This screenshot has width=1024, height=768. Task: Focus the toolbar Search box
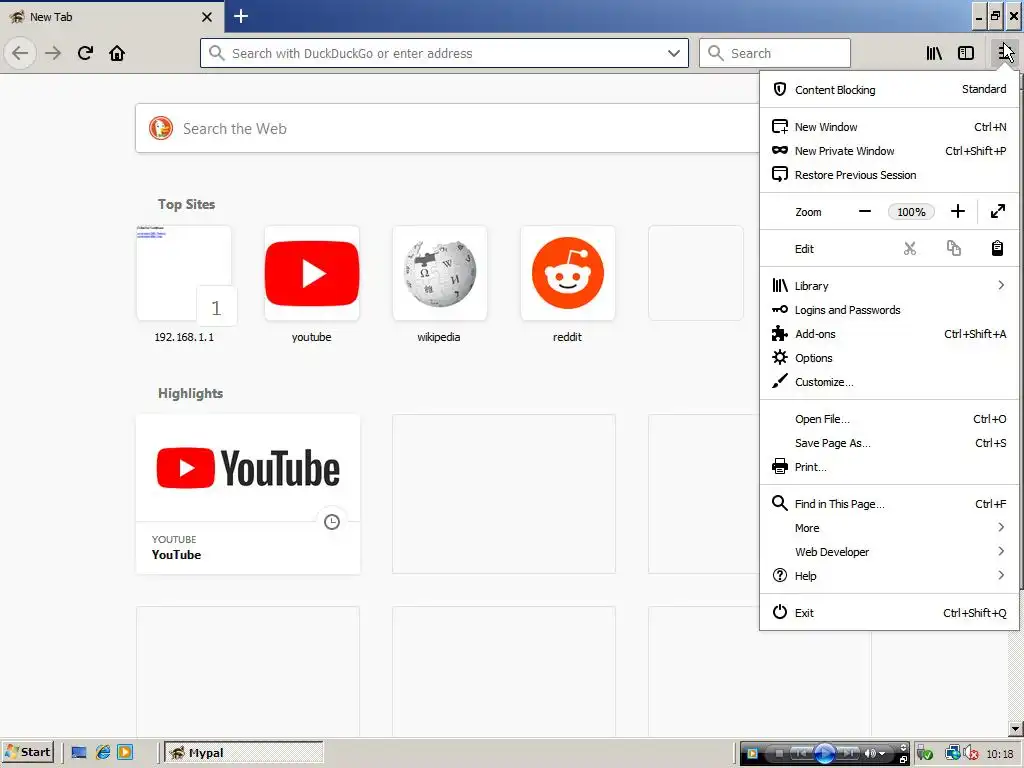pos(775,53)
